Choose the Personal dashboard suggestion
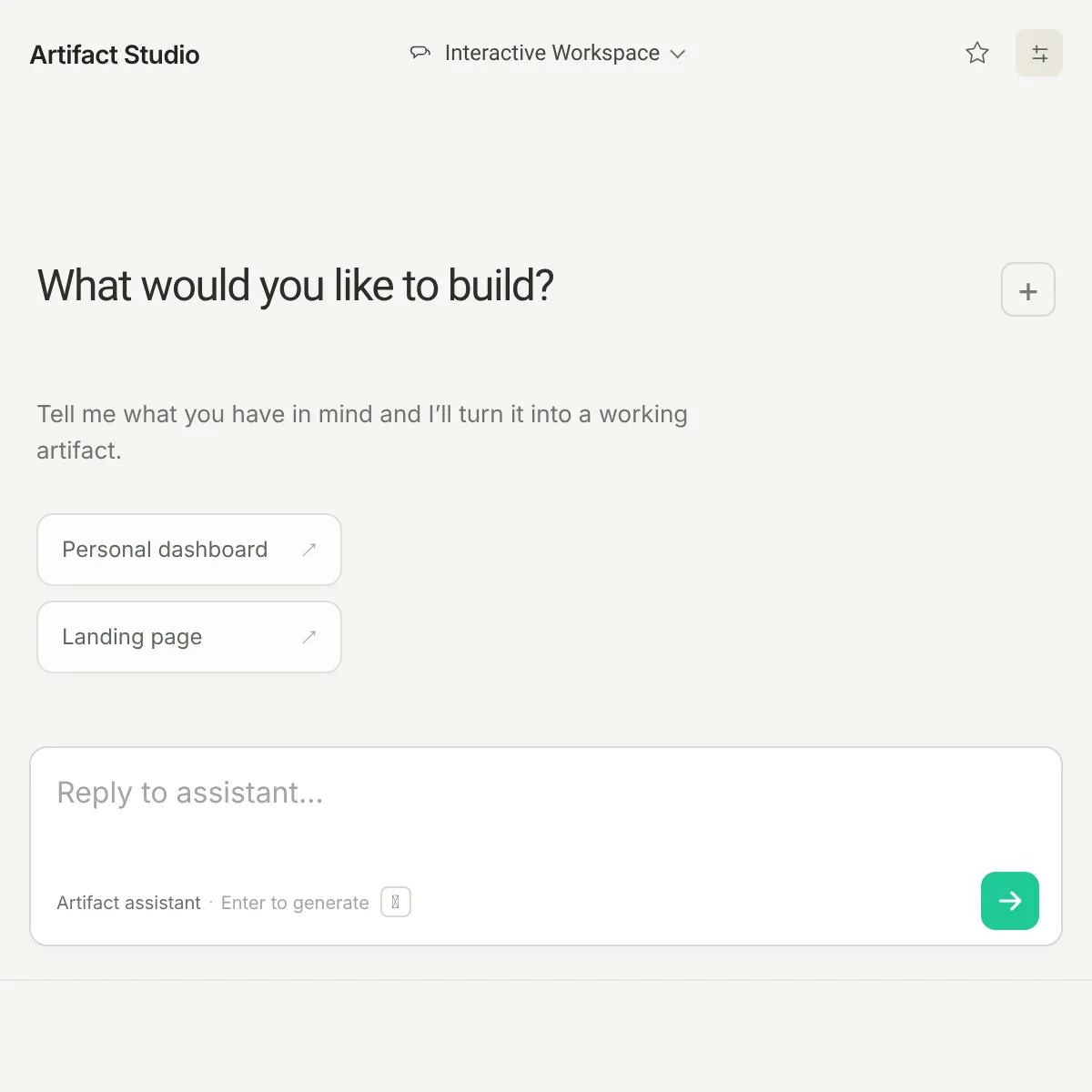This screenshot has height=1092, width=1092. [x=189, y=550]
